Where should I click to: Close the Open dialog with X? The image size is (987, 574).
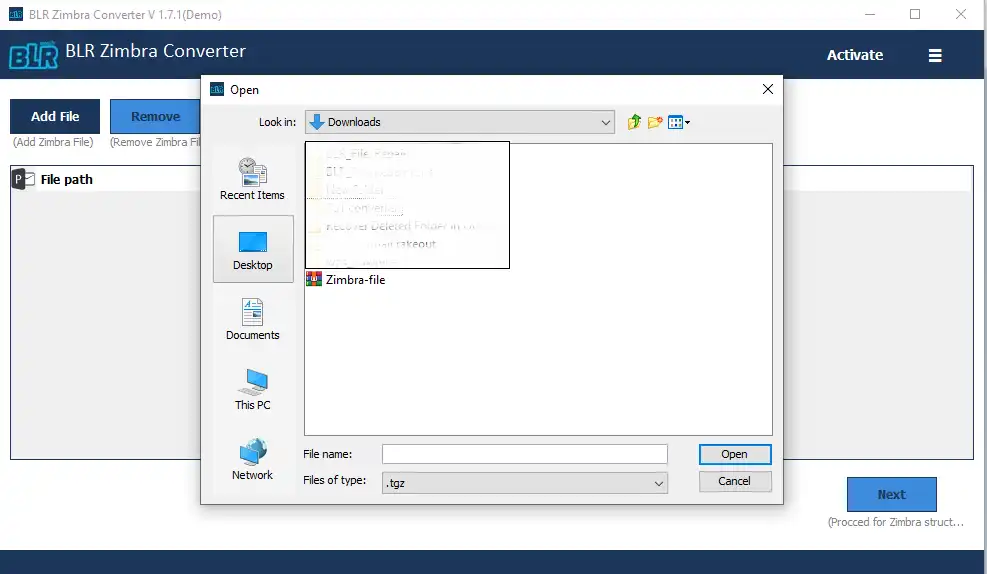767,89
